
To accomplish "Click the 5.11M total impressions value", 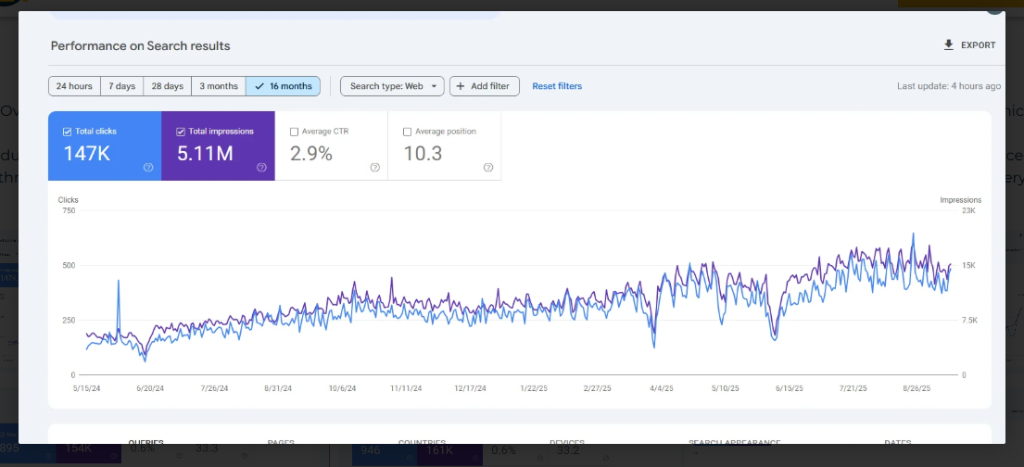I will 205,153.
